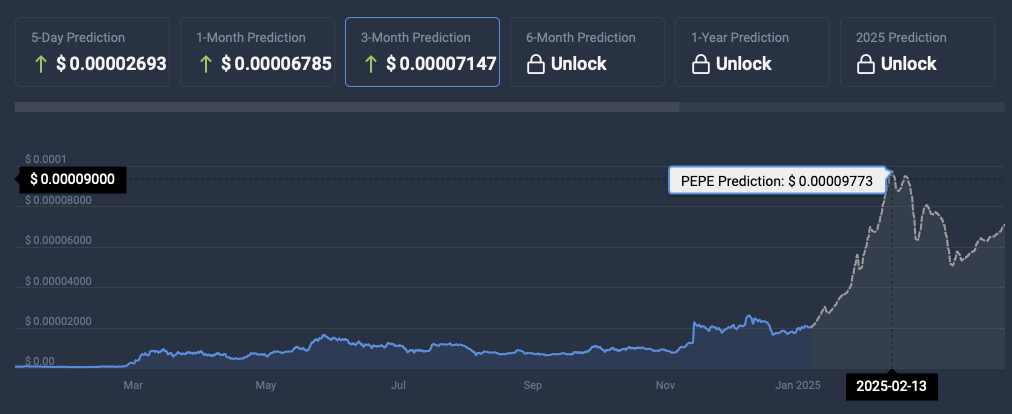Select the 5-Day Prediction card

tap(92, 52)
